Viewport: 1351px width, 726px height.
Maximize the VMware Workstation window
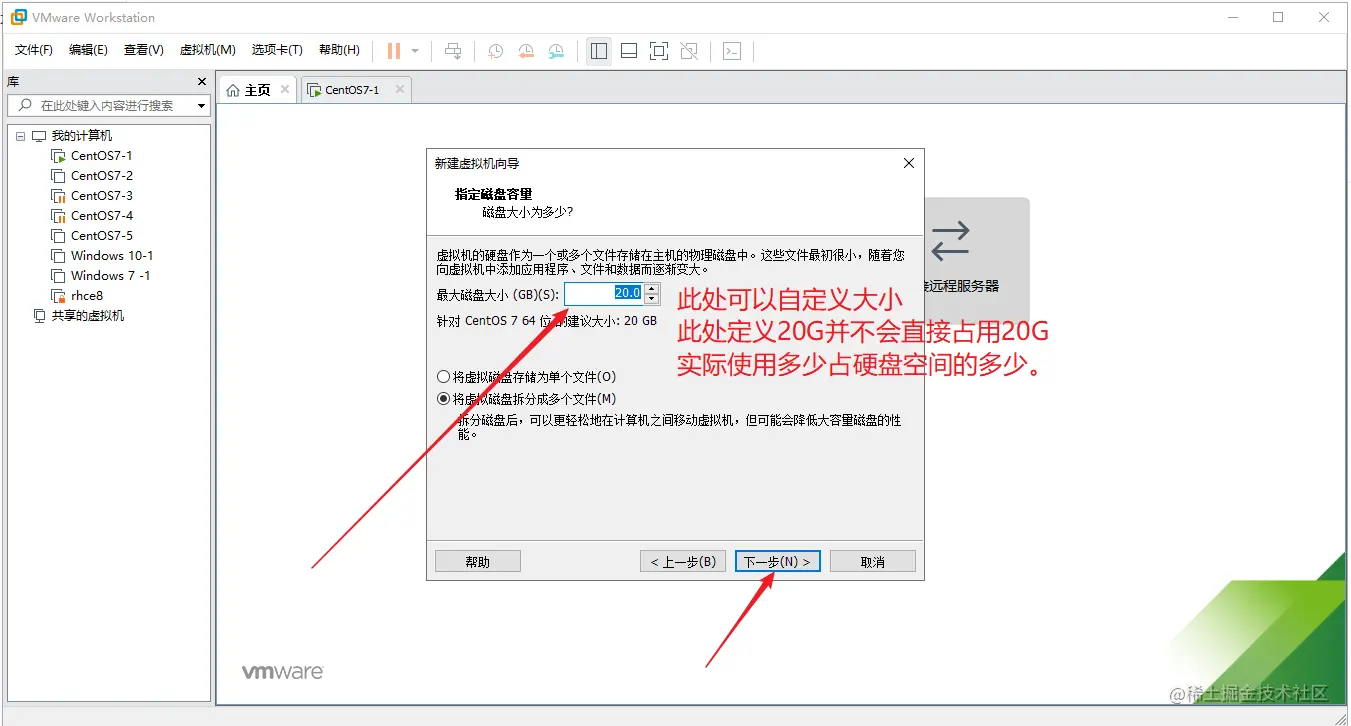[1278, 17]
